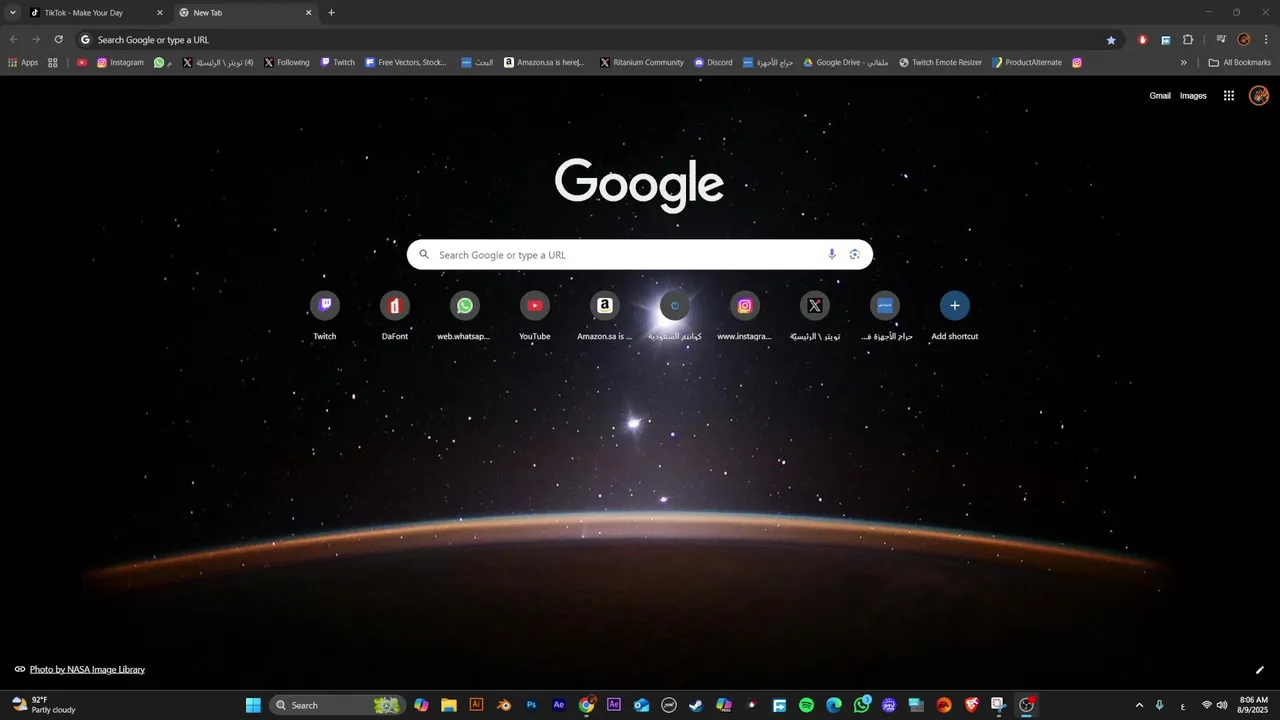Open the Discord bookmark
The width and height of the screenshot is (1280, 720).
(x=713, y=62)
